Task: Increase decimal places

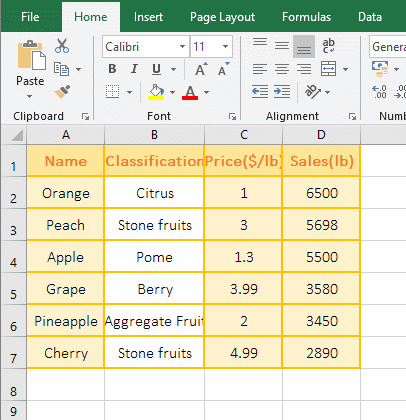Action: (x=379, y=92)
